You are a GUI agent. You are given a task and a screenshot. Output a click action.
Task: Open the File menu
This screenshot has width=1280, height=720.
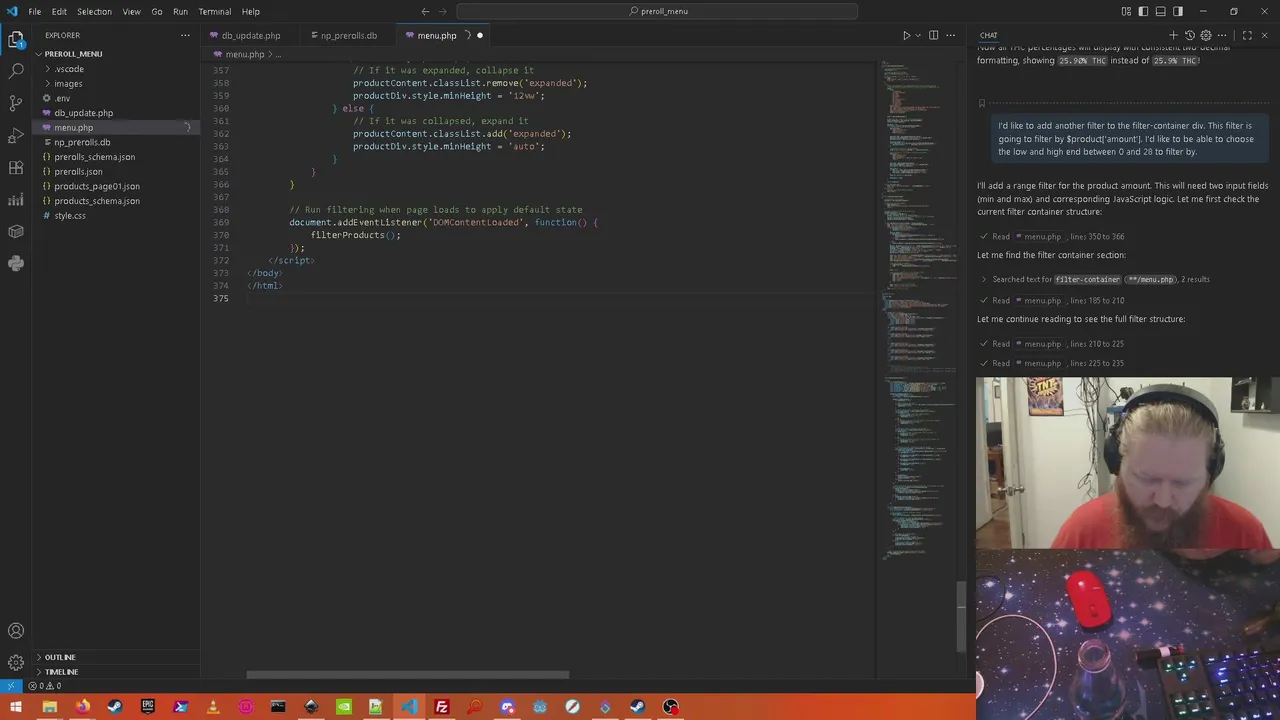point(34,11)
